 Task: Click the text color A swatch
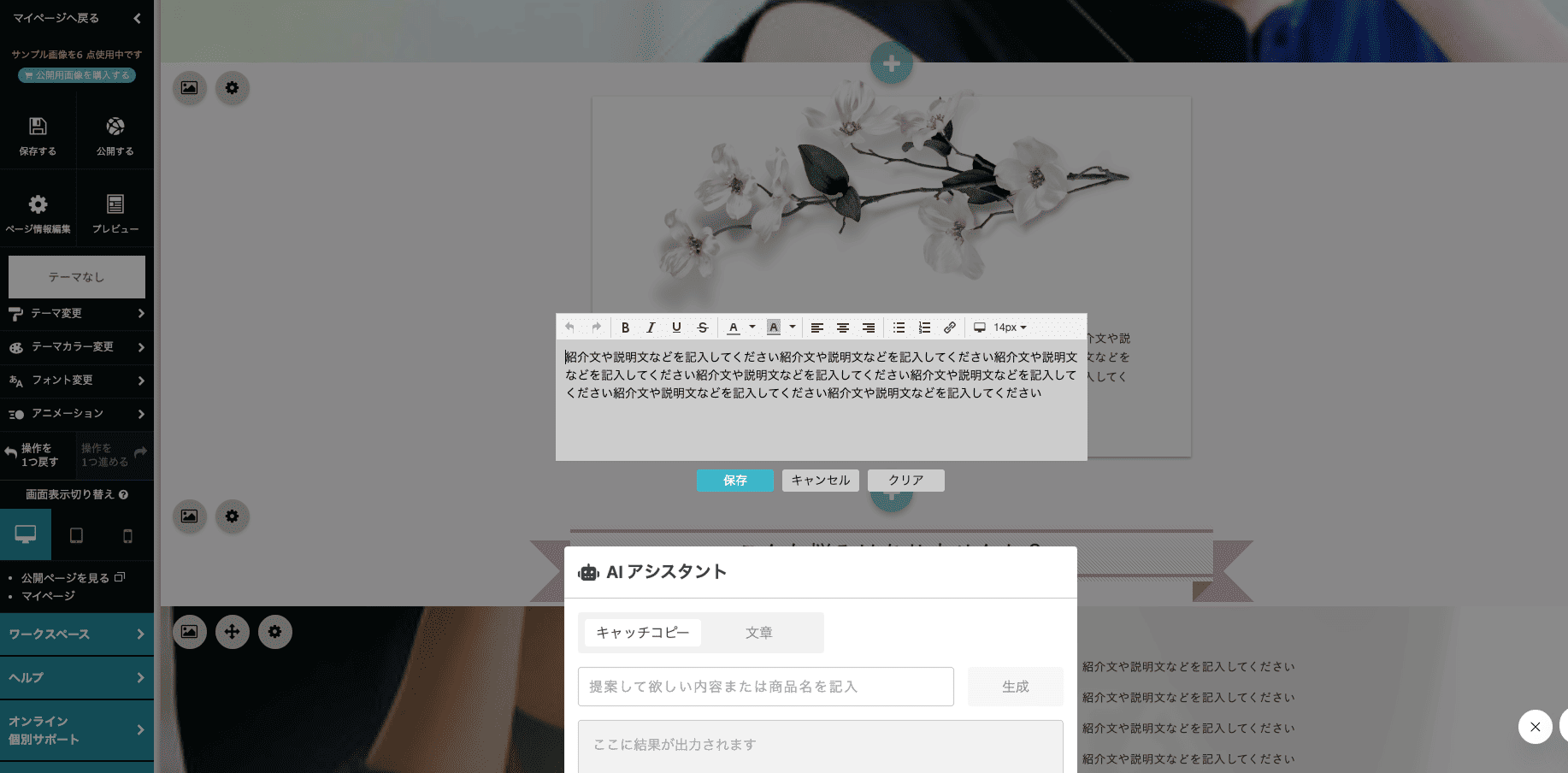click(x=734, y=327)
